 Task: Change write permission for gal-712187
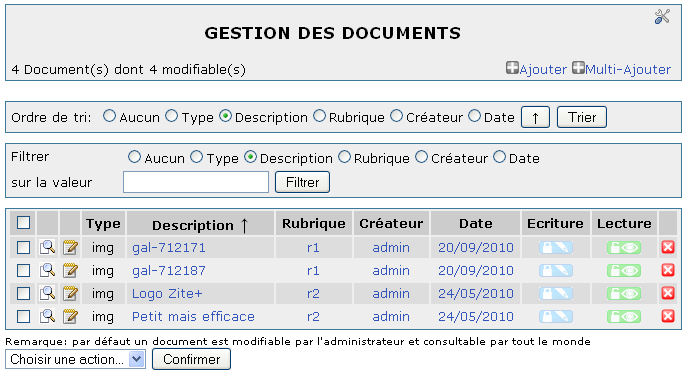tap(556, 271)
